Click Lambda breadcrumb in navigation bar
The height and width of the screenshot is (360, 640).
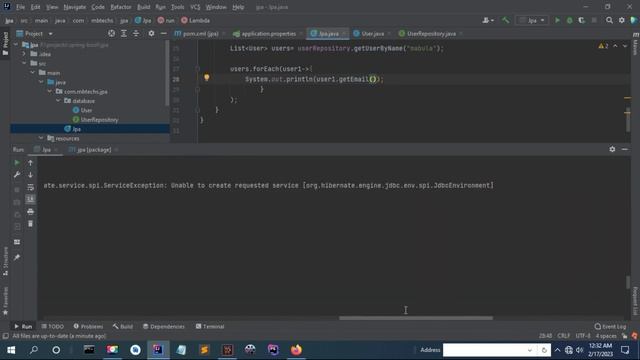pos(196,20)
